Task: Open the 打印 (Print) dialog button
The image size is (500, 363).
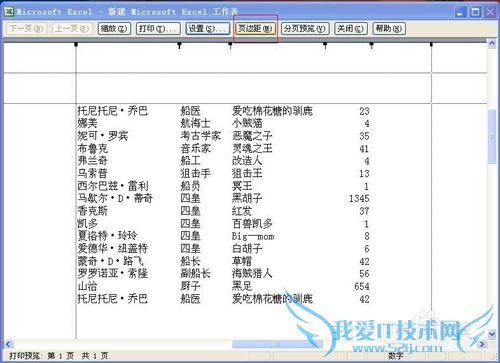Action: coord(158,29)
